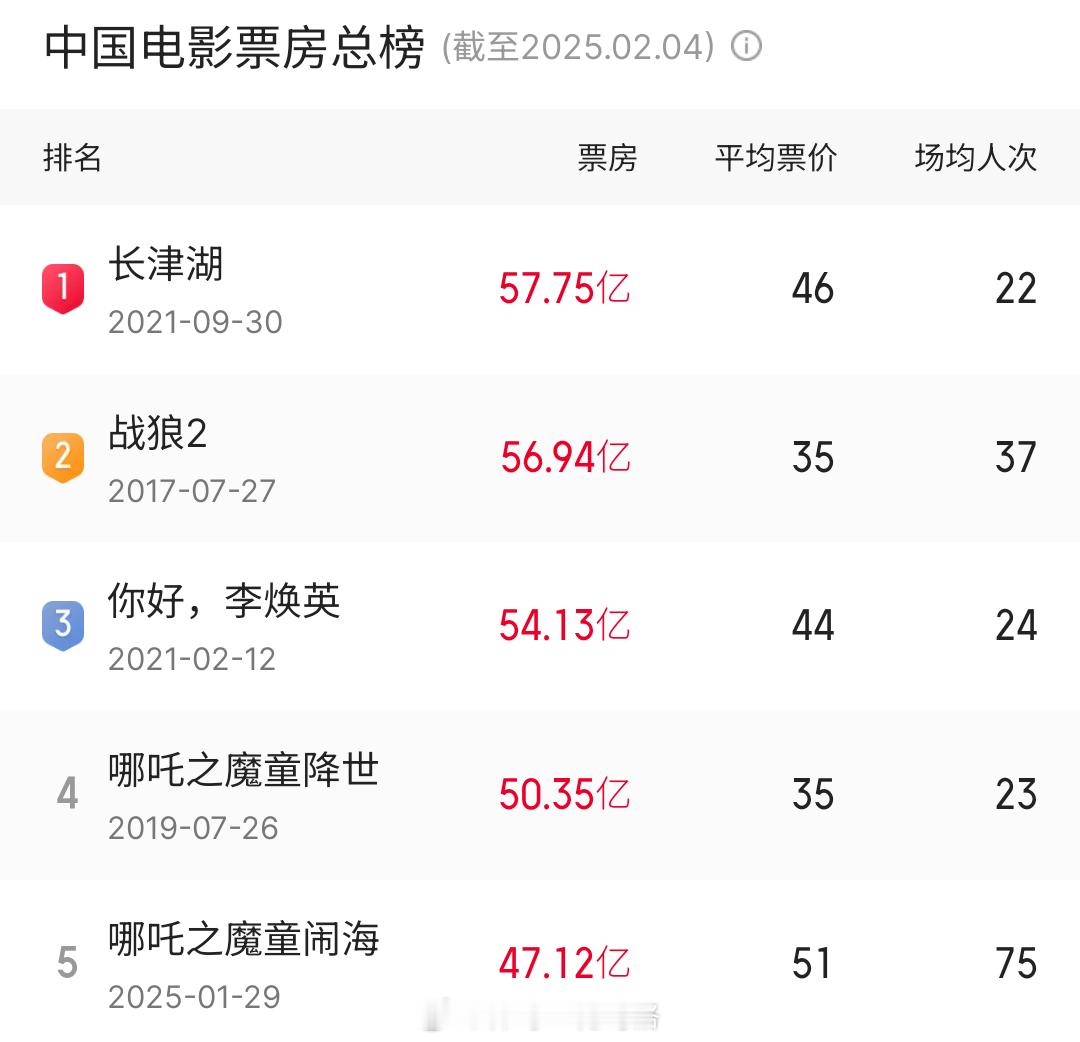Image resolution: width=1080 pixels, height=1042 pixels.
Task: Open the movie 哪吒之魔童闹海
Action: (244, 939)
